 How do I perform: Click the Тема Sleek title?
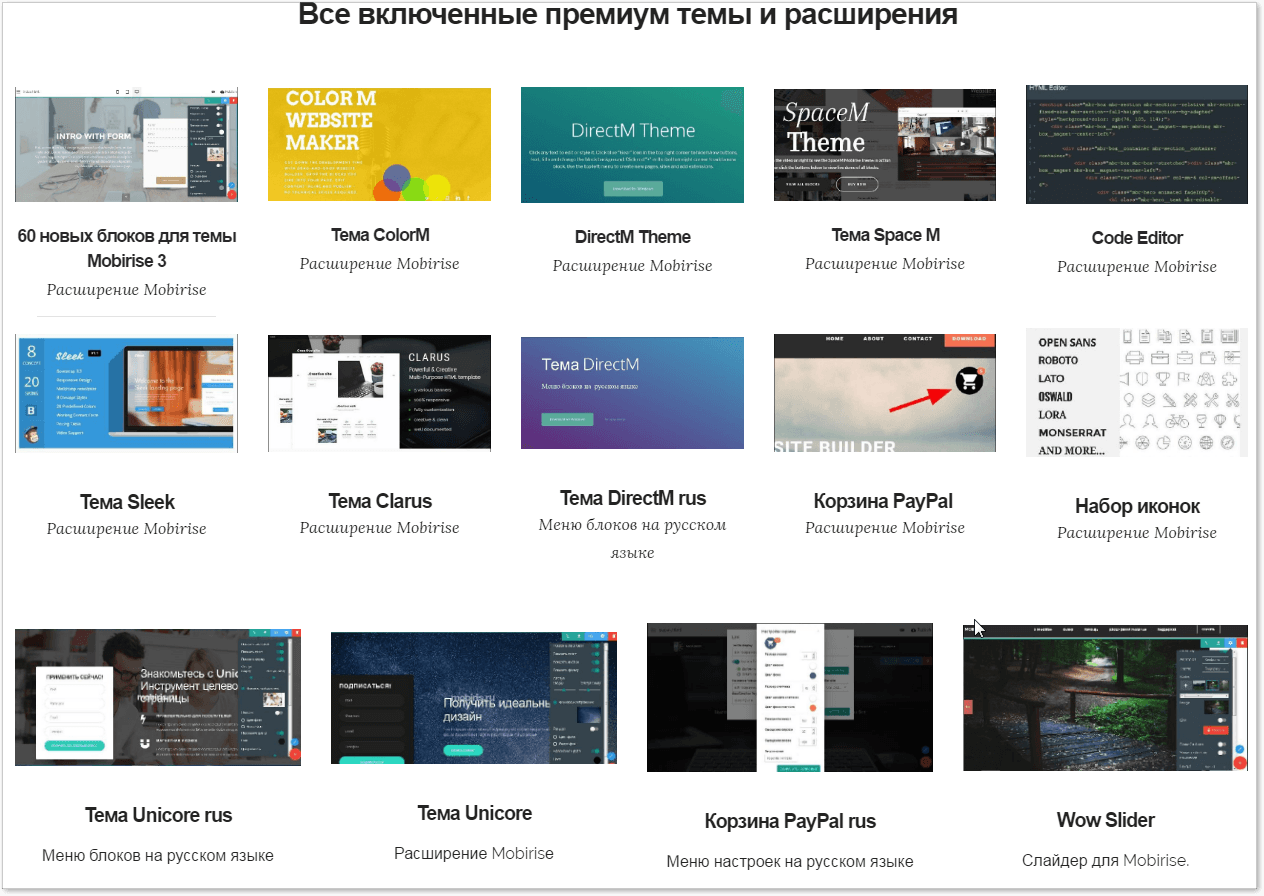coord(127,503)
